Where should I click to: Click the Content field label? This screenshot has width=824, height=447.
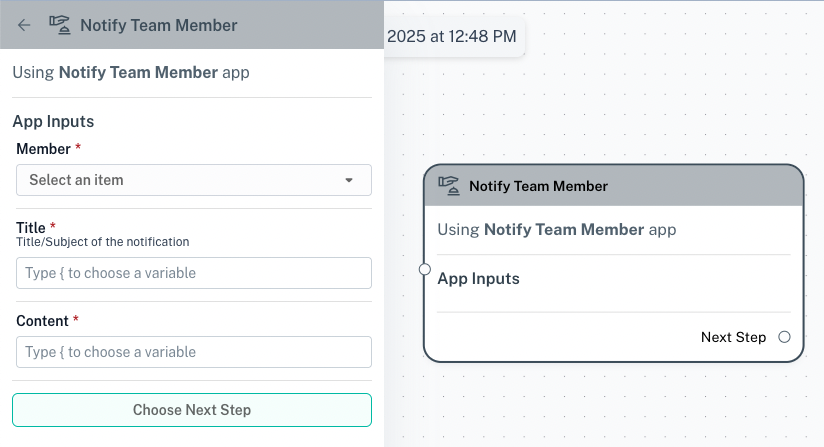42,321
